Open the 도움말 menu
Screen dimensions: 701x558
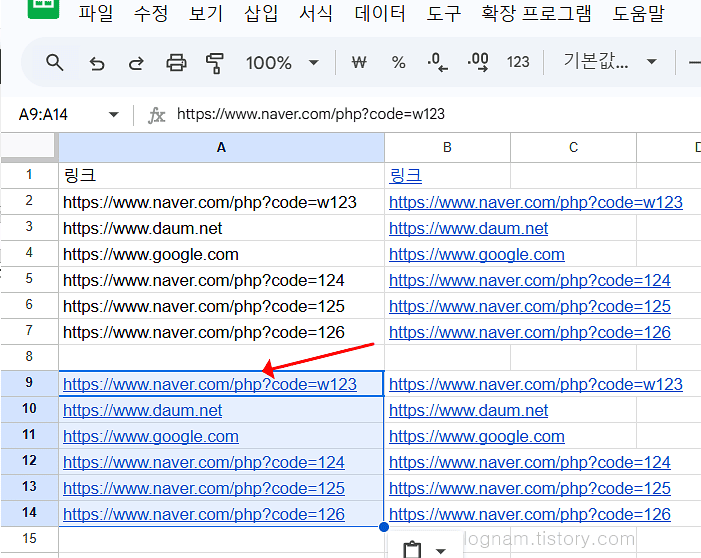coord(638,13)
